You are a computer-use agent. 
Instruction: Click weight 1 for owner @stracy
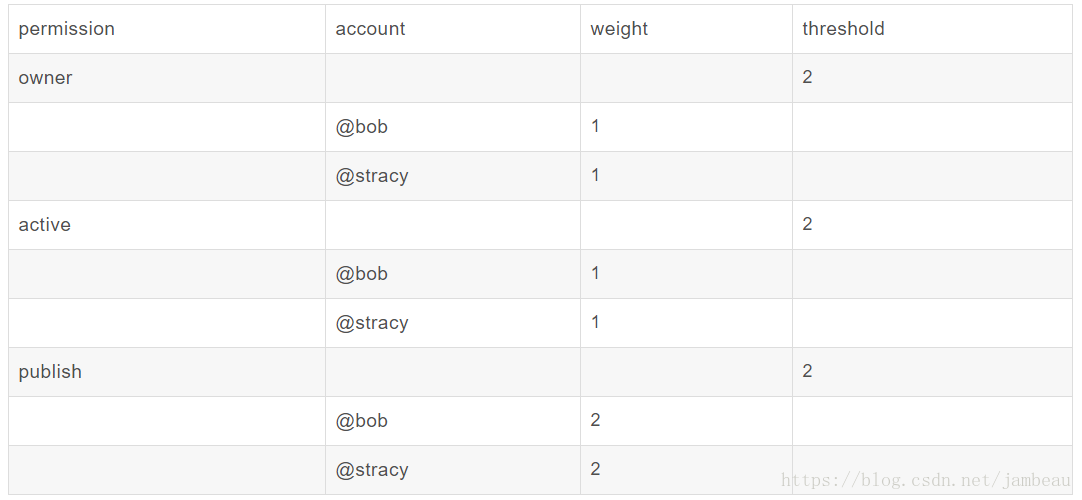(x=595, y=175)
